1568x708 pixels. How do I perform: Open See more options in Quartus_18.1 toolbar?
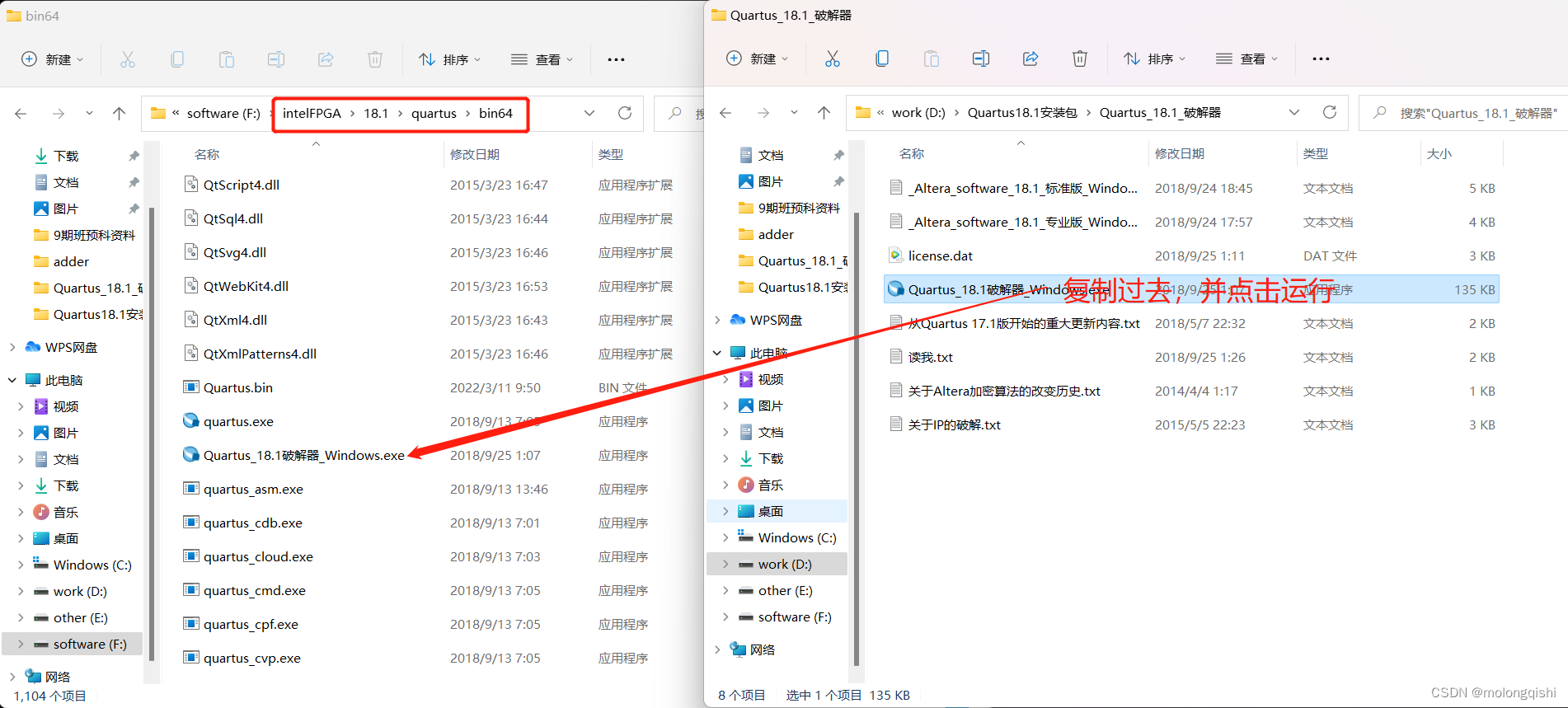coord(1321,59)
